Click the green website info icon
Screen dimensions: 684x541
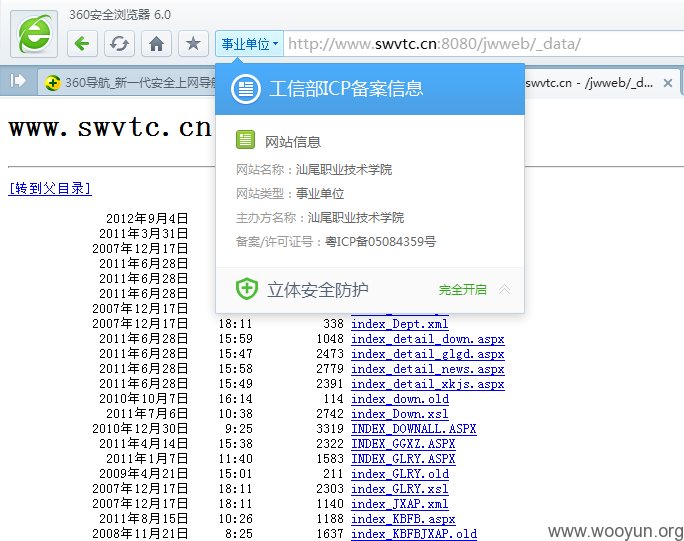click(x=245, y=140)
